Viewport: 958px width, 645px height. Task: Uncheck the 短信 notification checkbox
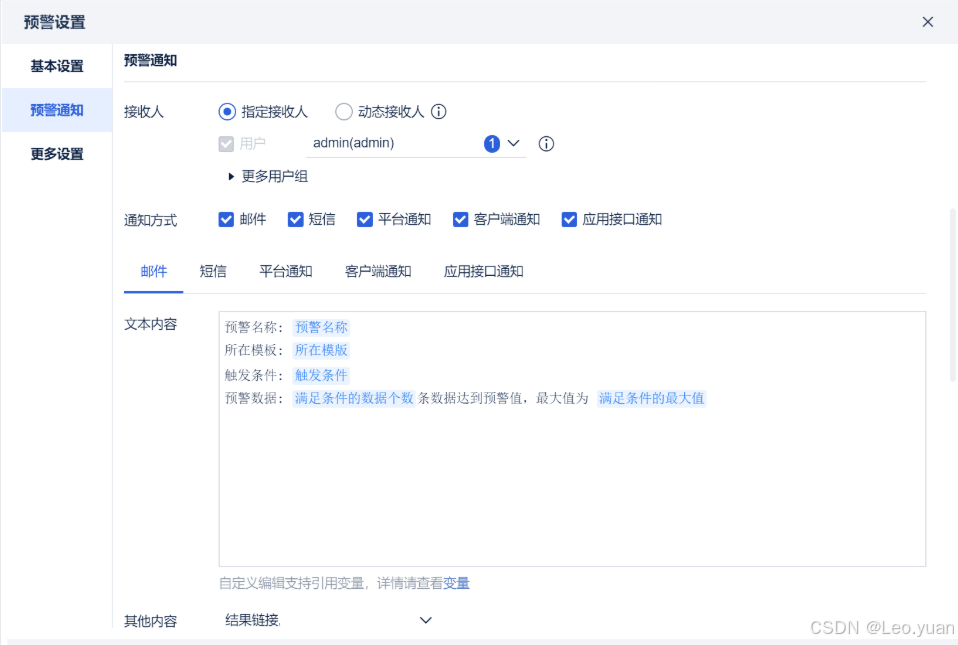296,219
